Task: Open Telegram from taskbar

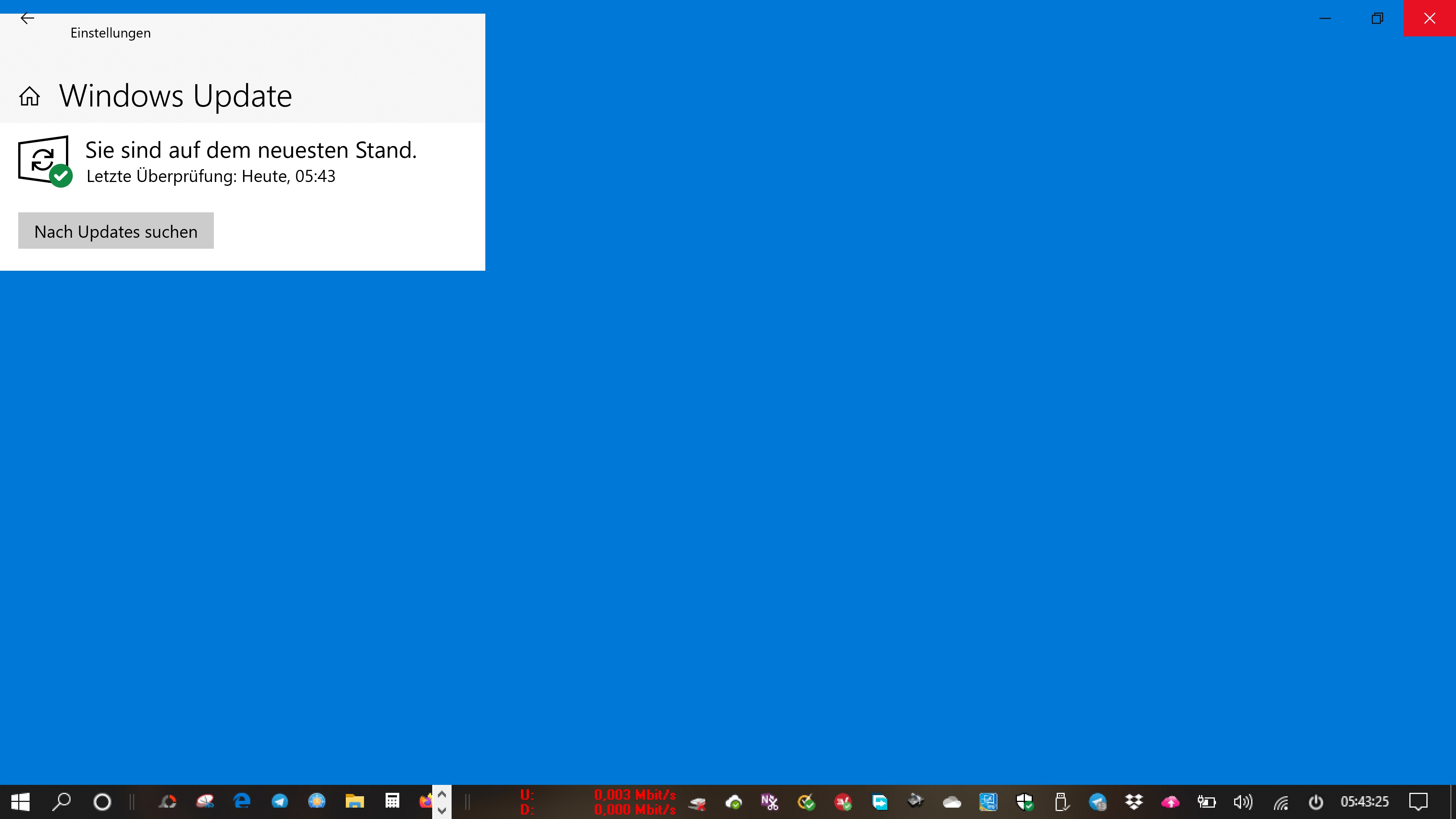Action: [x=279, y=802]
